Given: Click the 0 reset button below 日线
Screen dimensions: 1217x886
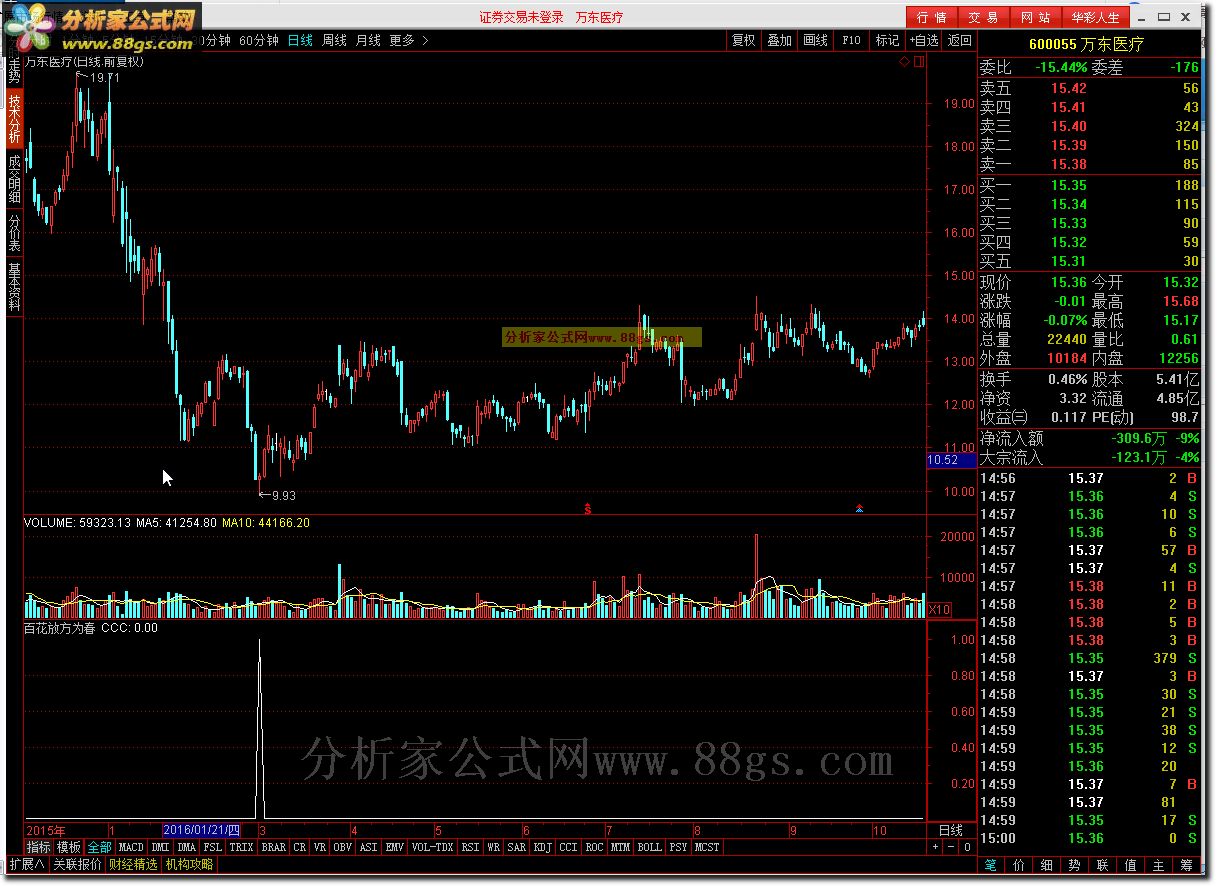Looking at the screenshot, I should tap(967, 847).
